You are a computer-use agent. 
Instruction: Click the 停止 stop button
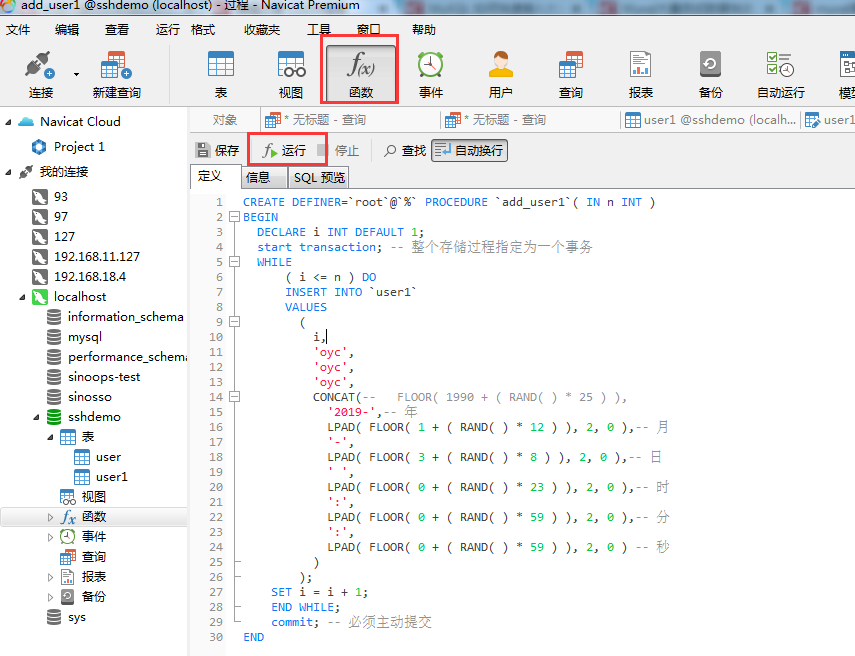pos(339,151)
